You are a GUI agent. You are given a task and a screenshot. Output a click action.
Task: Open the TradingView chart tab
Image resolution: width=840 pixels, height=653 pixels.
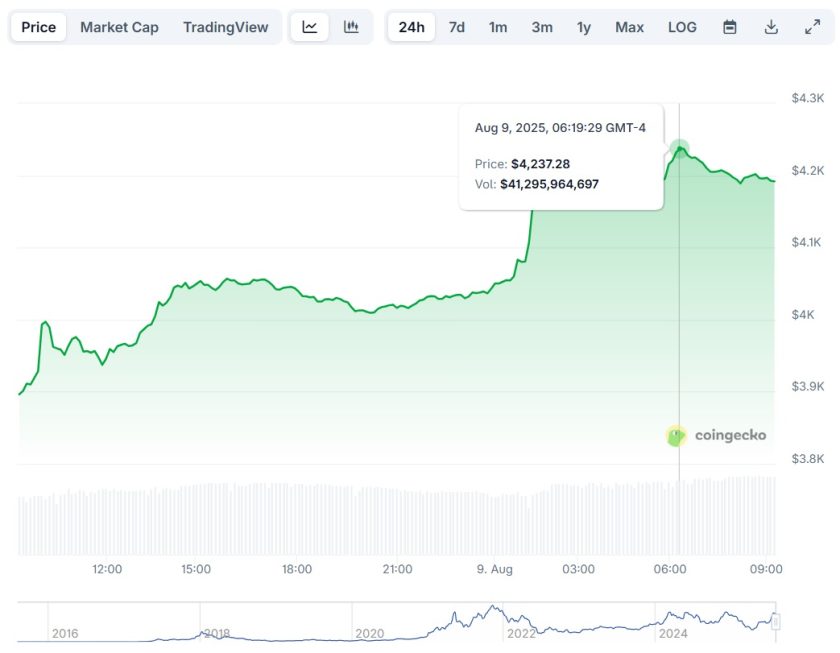click(226, 27)
